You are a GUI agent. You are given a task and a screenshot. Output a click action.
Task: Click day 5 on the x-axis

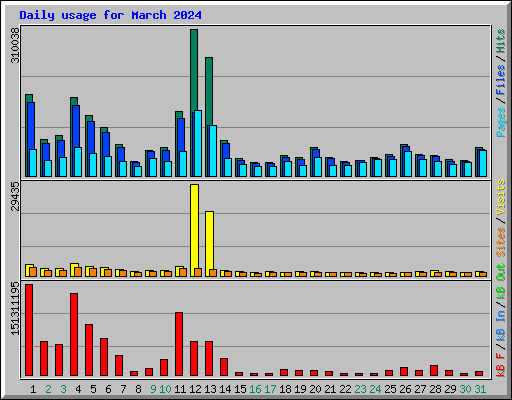point(93,389)
